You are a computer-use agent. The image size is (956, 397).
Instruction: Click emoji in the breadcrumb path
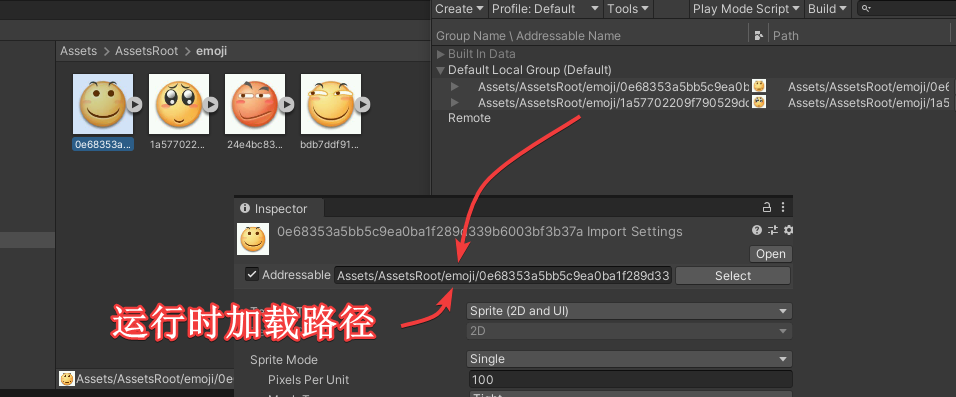point(212,51)
